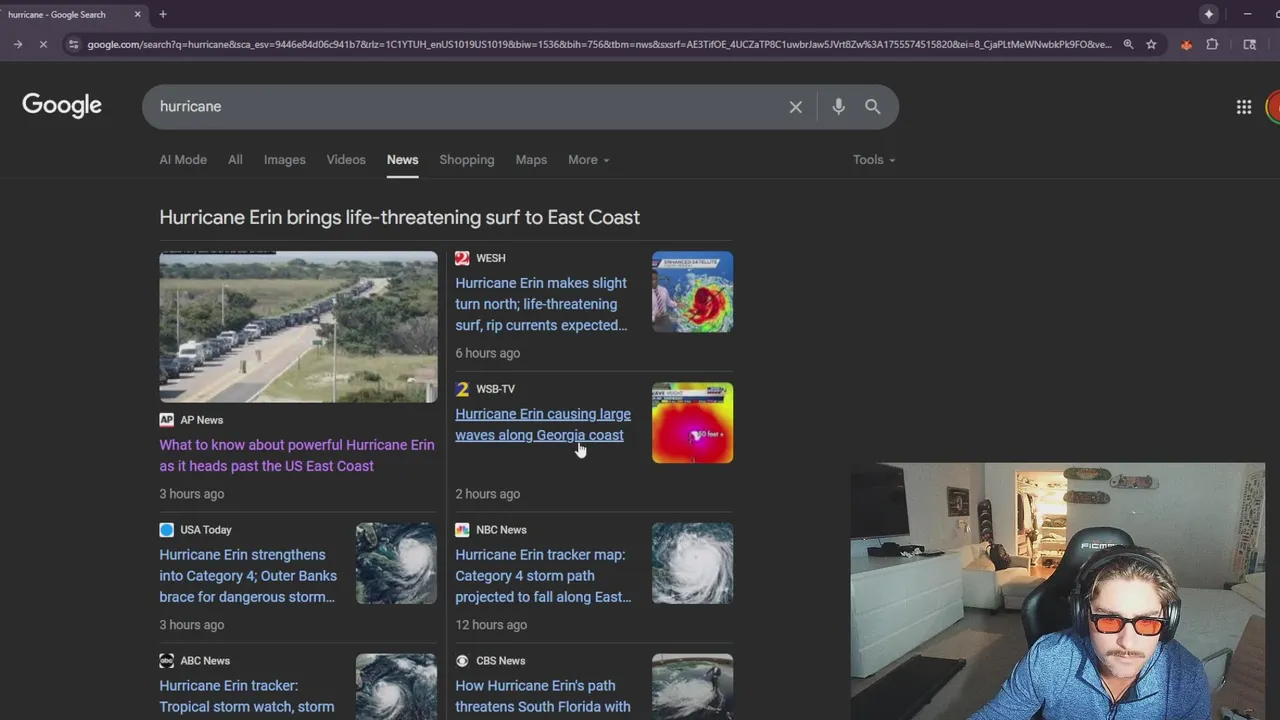Click the USA Today hurricane eye thumbnail
Viewport: 1280px width, 720px height.
396,563
